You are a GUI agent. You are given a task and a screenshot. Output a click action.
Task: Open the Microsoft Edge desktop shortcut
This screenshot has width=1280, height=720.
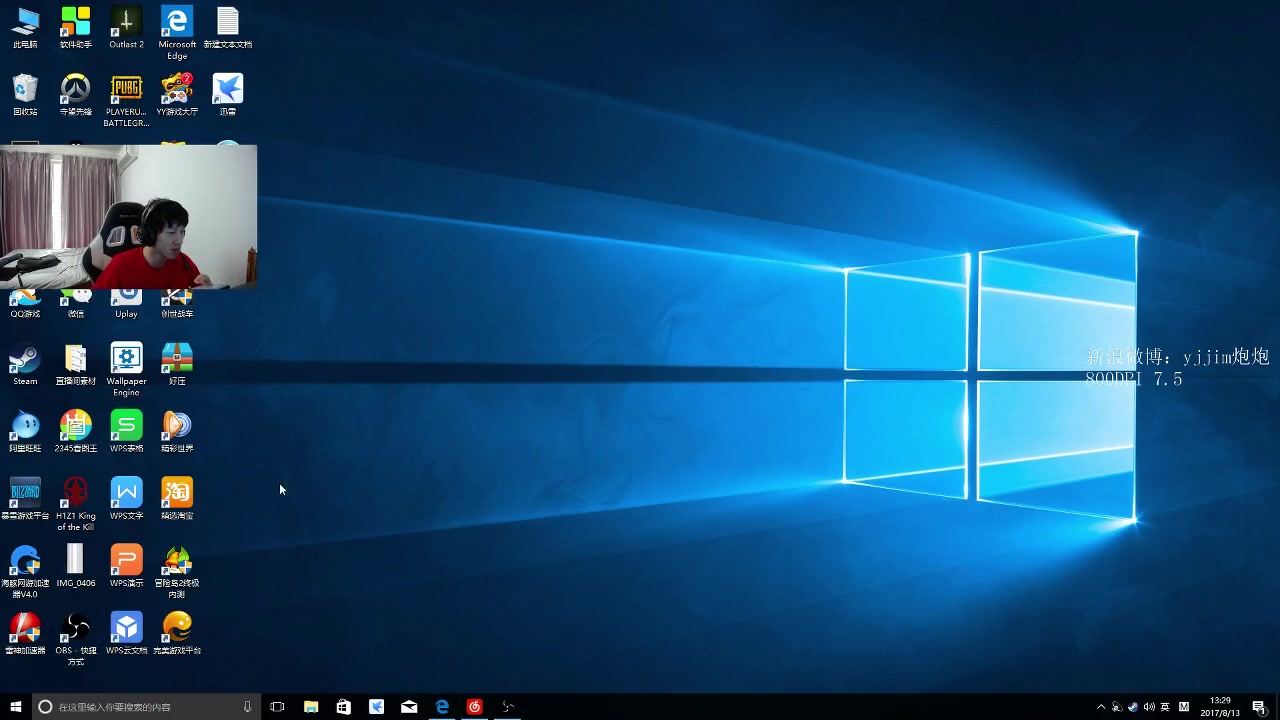coord(177,33)
